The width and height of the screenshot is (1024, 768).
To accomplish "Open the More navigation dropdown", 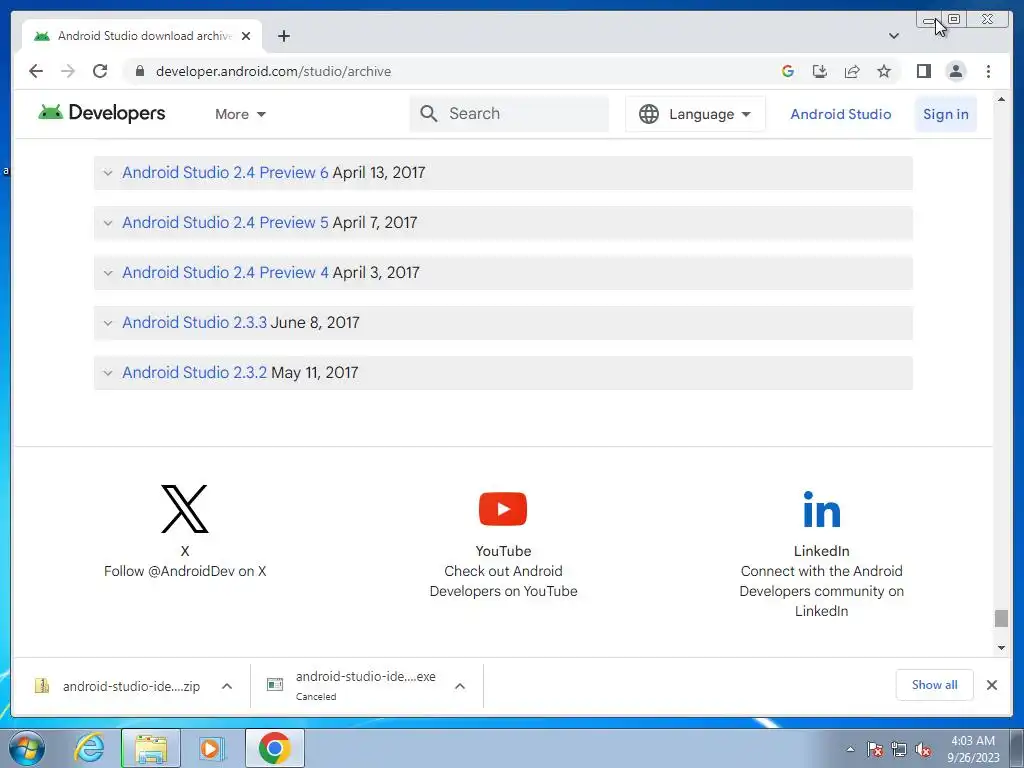I will tap(240, 114).
